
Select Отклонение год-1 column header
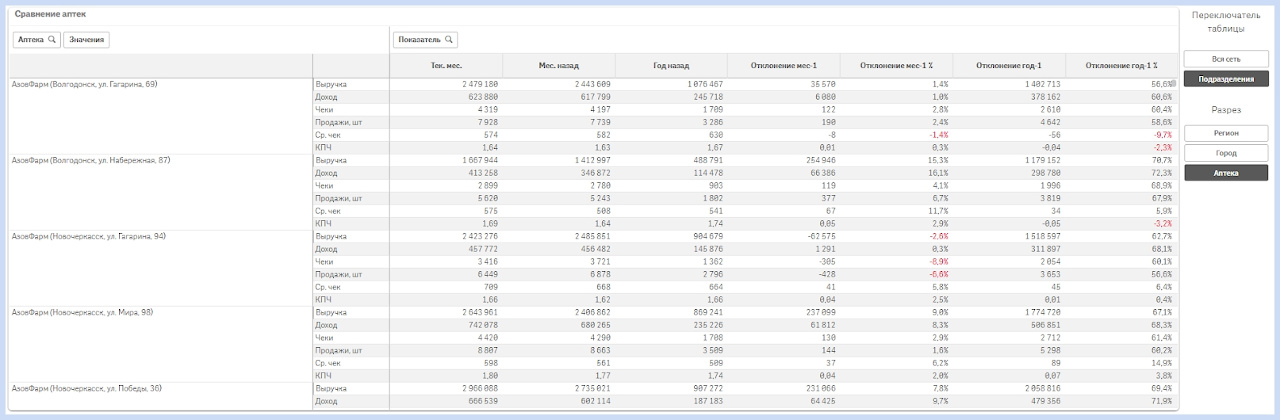pyautogui.click(x=1010, y=65)
